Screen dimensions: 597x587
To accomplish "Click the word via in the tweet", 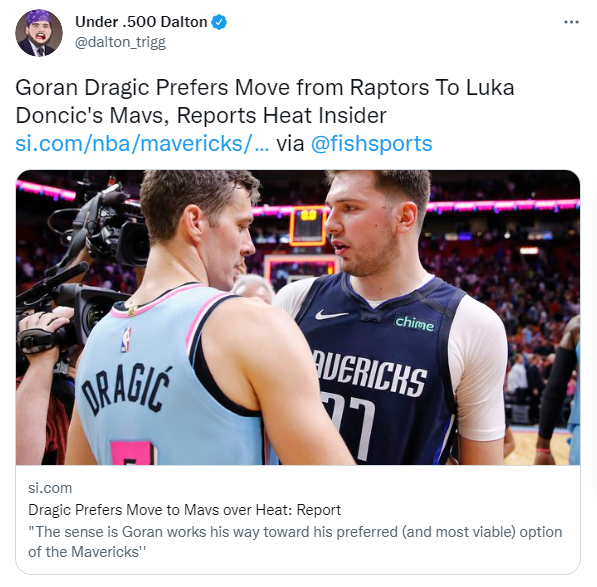I will point(290,144).
